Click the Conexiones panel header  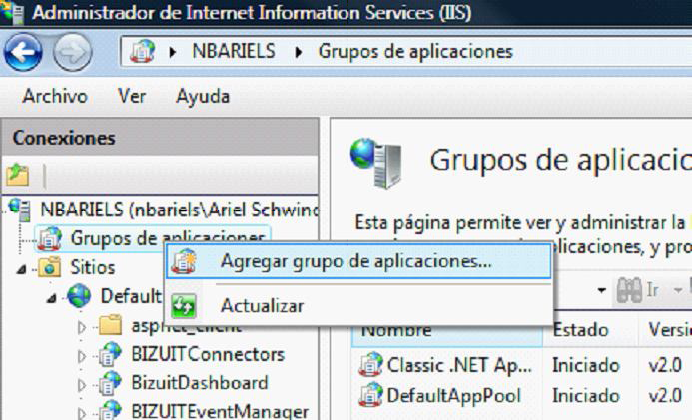point(160,137)
